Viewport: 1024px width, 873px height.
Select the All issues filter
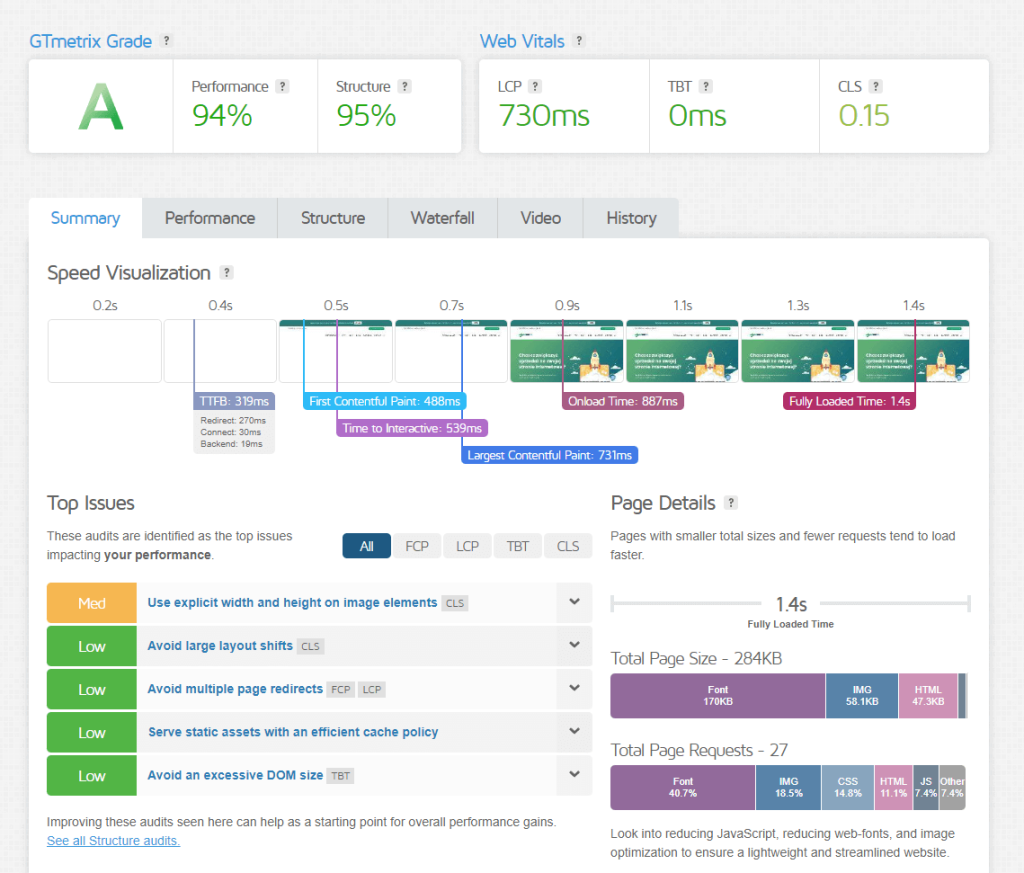coord(367,546)
